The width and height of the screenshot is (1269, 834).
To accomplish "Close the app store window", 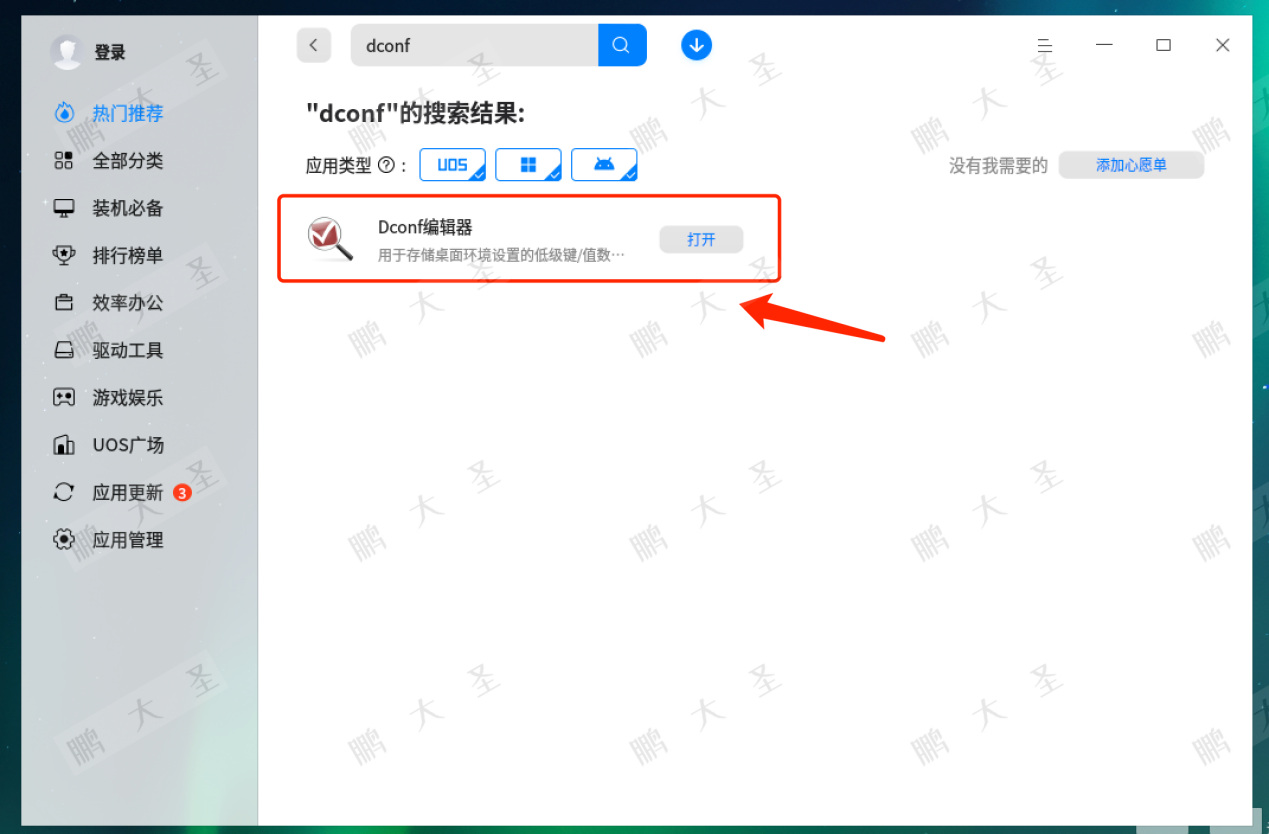I will (x=1222, y=45).
